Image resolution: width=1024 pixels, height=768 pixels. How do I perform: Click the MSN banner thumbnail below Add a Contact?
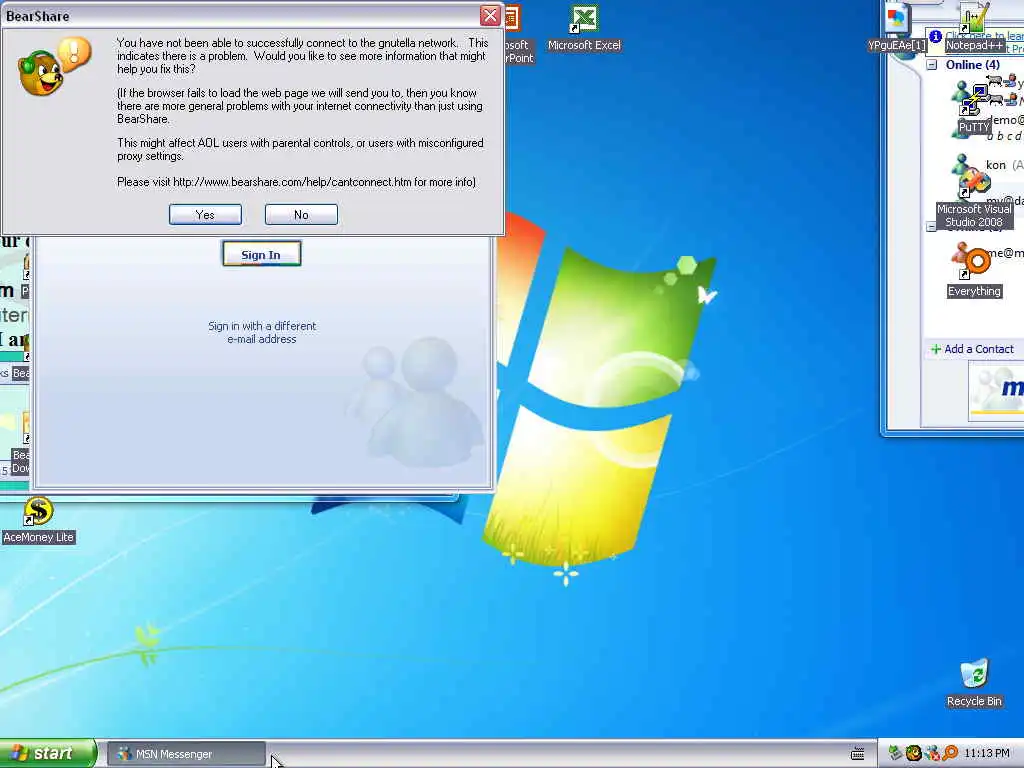click(x=996, y=389)
